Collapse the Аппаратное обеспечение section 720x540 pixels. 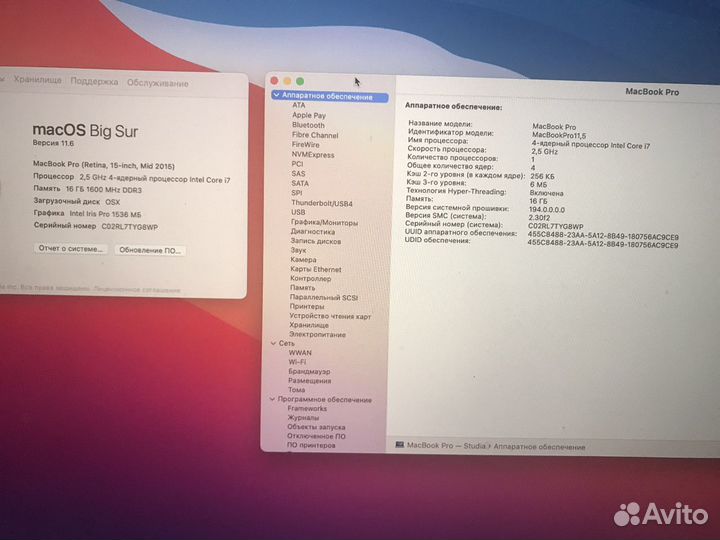pyautogui.click(x=276, y=95)
